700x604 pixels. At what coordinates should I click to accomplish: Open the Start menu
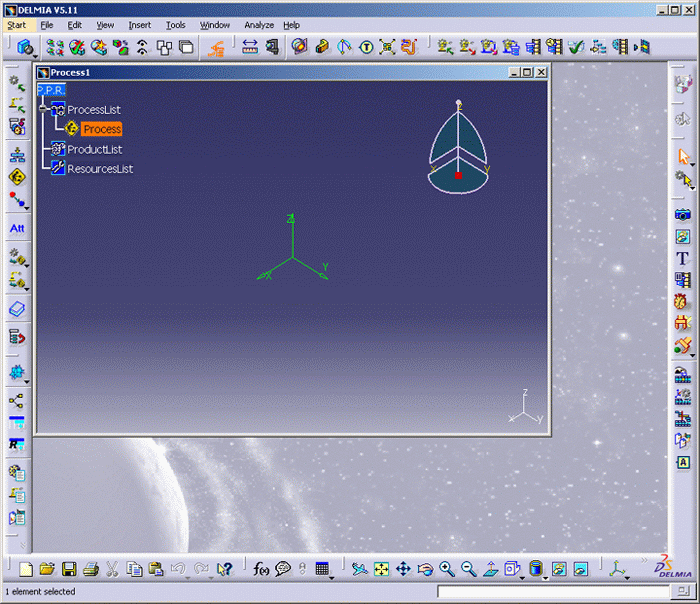pyautogui.click(x=17, y=25)
